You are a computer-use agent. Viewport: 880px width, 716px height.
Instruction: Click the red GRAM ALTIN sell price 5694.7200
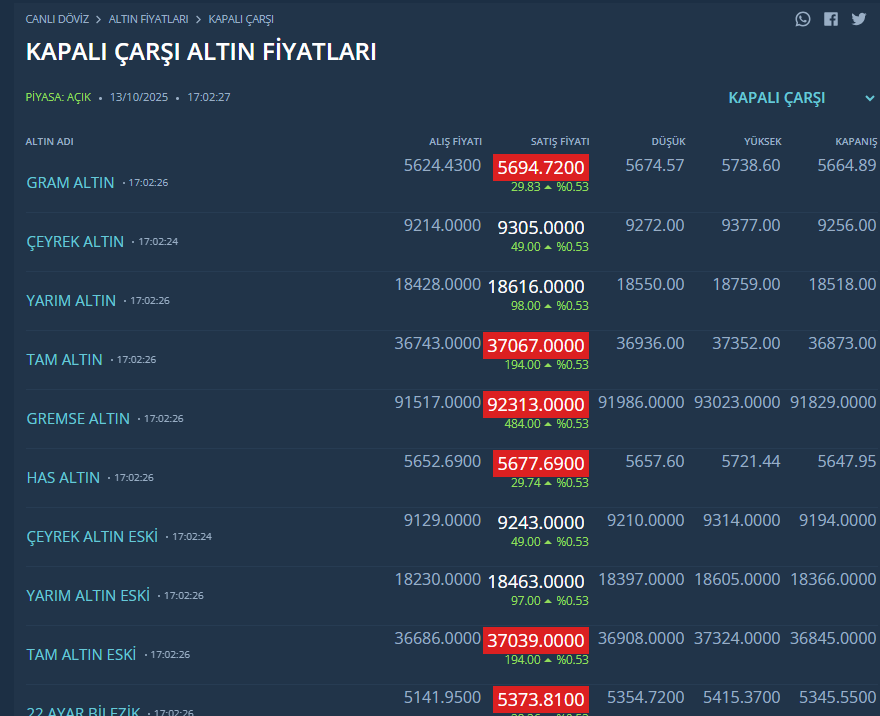540,167
